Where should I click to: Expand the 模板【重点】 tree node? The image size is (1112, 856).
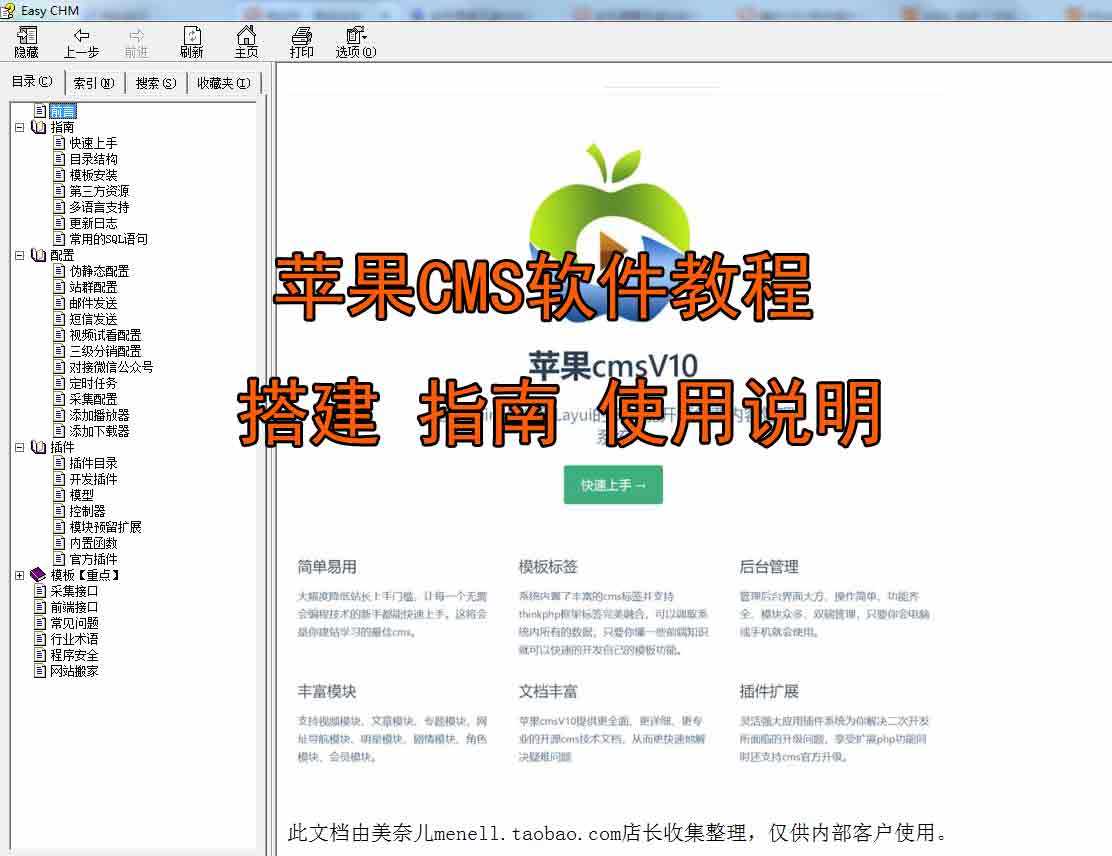click(20, 575)
